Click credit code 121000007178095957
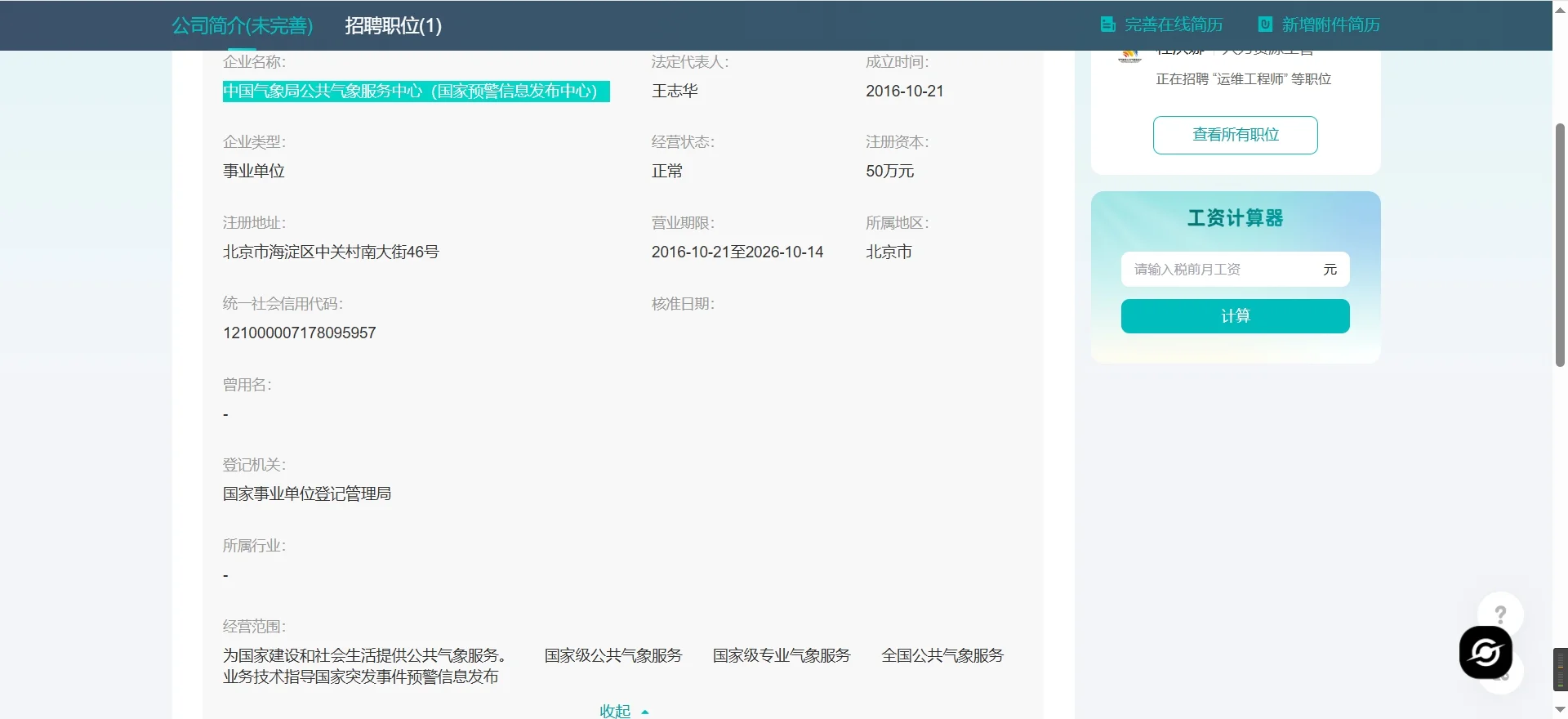 (x=299, y=333)
